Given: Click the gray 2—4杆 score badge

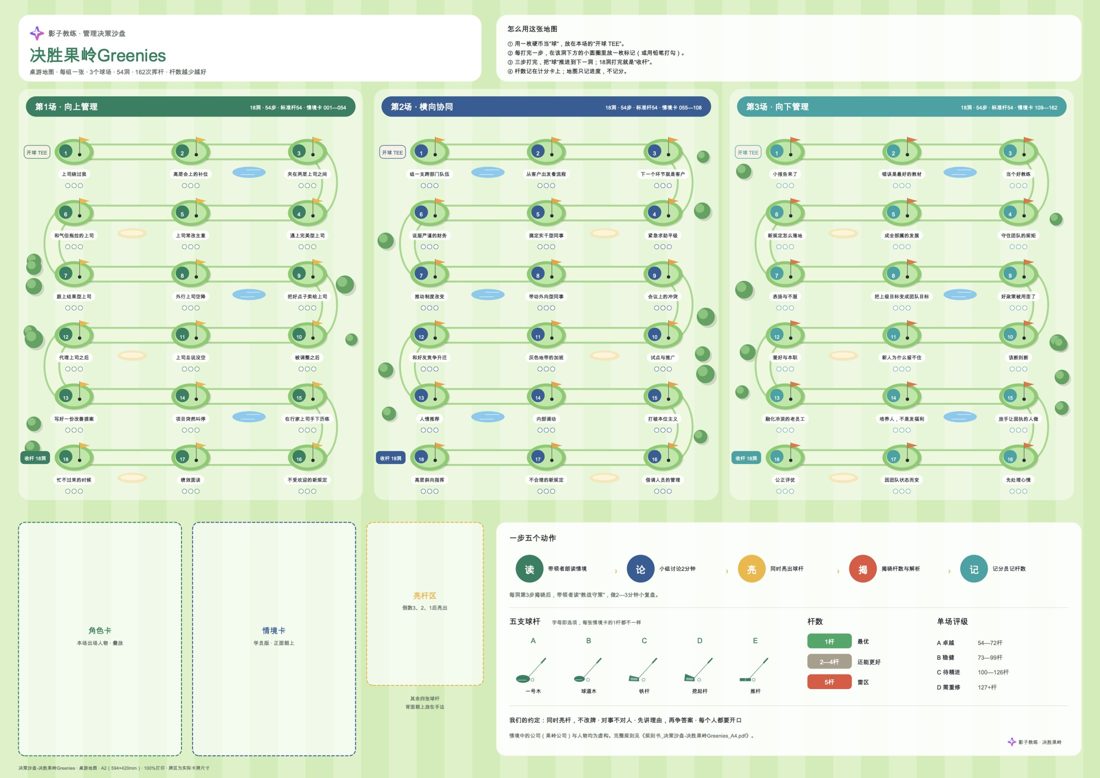Looking at the screenshot, I should 829,662.
